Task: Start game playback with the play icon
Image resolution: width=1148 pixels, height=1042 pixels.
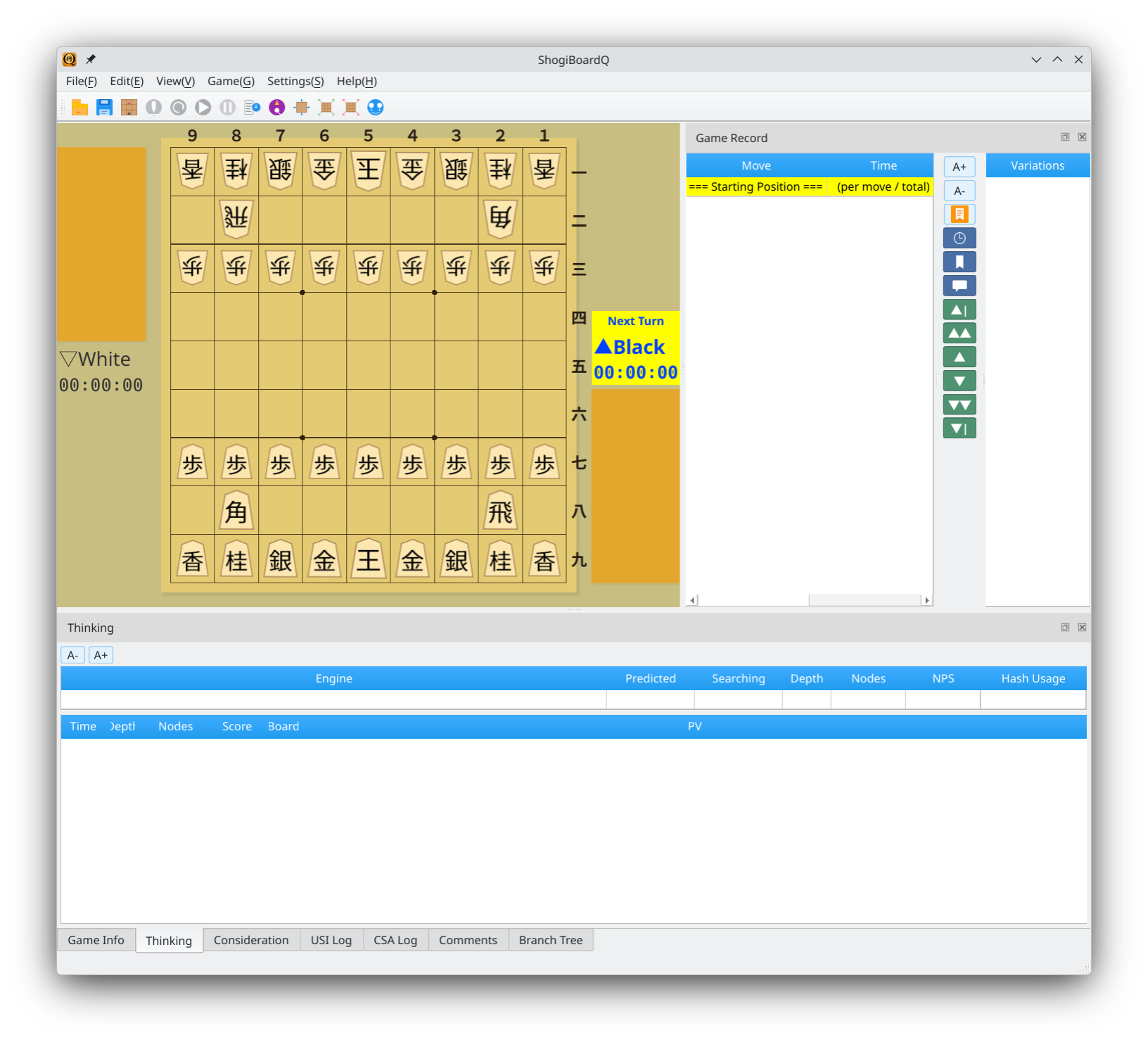Action: tap(203, 107)
